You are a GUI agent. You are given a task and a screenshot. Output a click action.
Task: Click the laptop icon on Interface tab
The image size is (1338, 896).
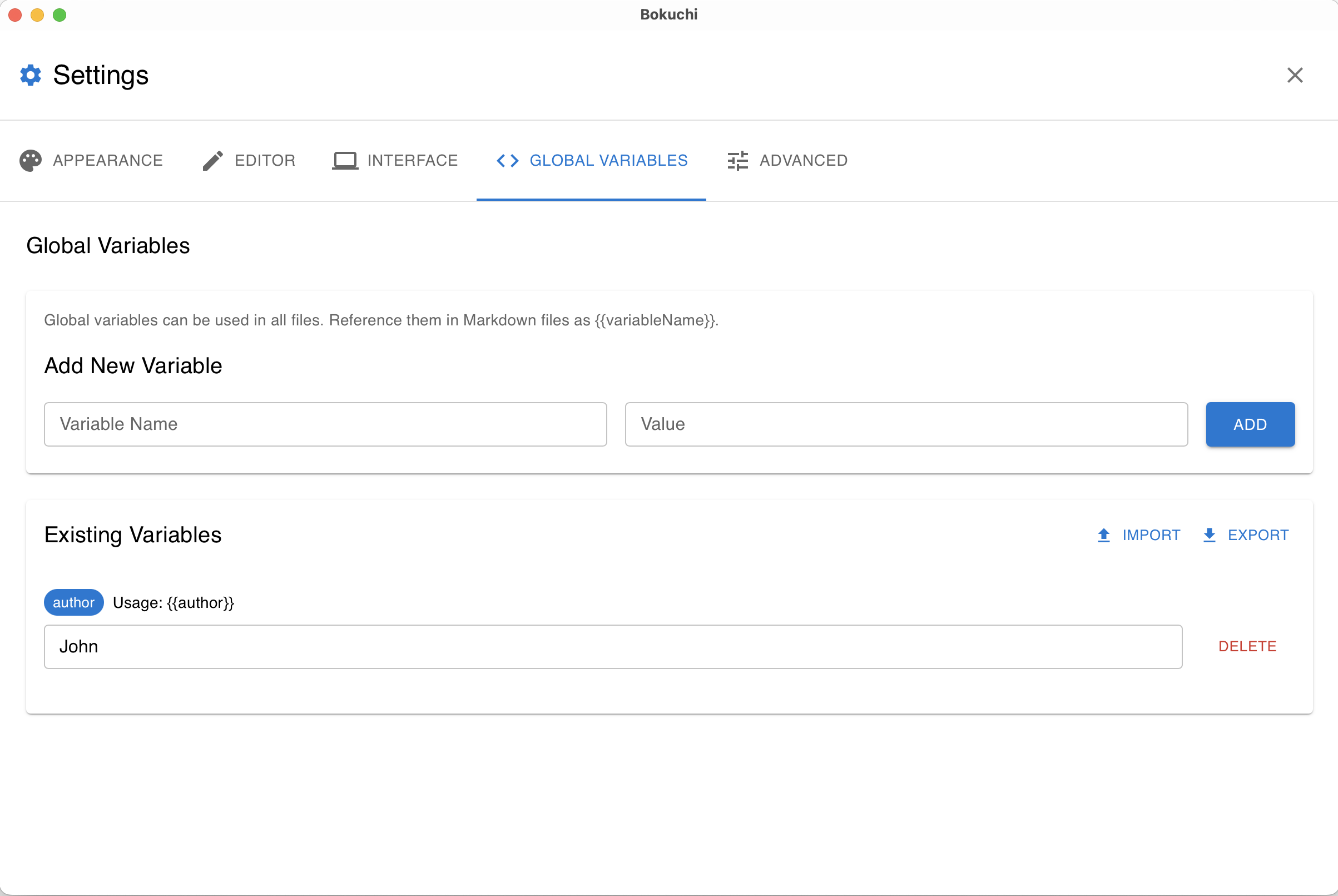pos(345,160)
